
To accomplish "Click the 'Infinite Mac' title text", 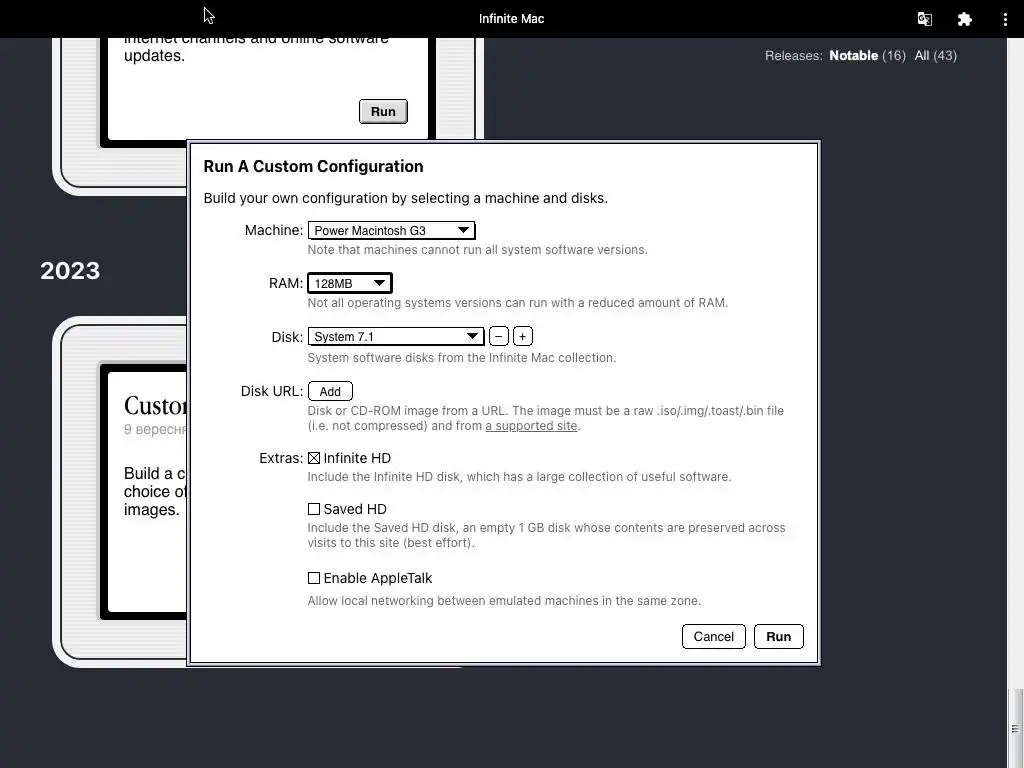I will [511, 19].
